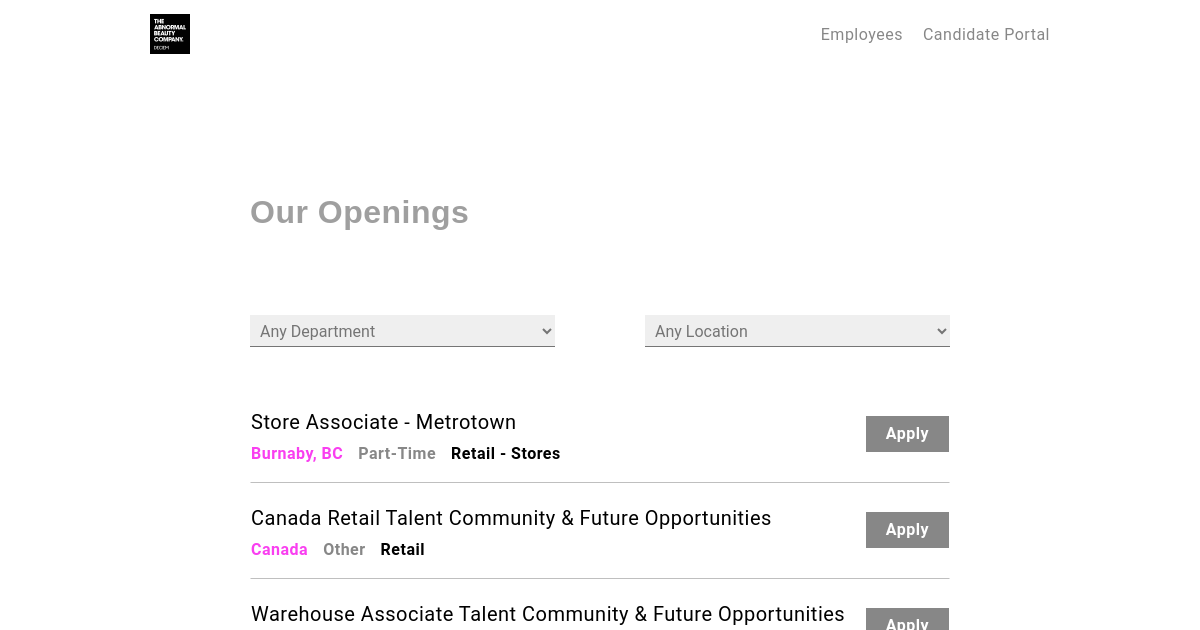Open the Employees link
The height and width of the screenshot is (630, 1200).
pyautogui.click(x=861, y=34)
